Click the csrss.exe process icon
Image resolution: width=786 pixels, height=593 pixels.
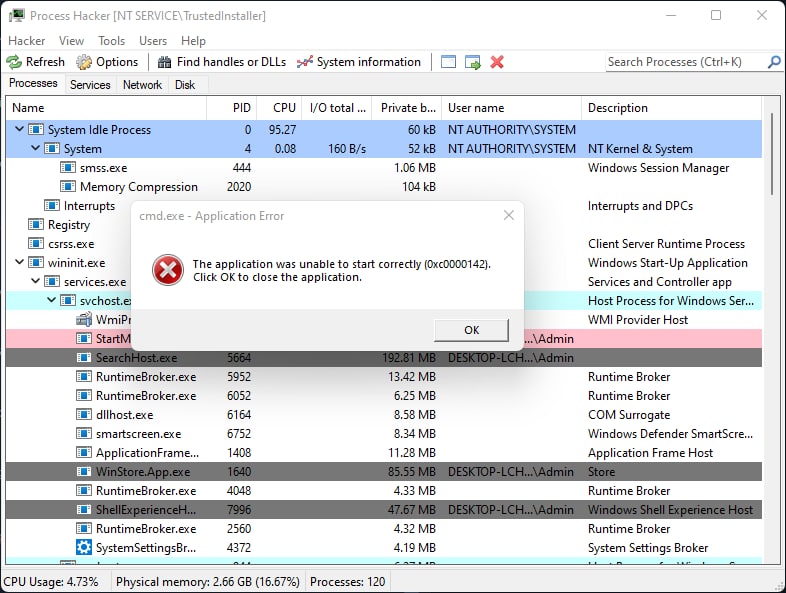(x=36, y=244)
